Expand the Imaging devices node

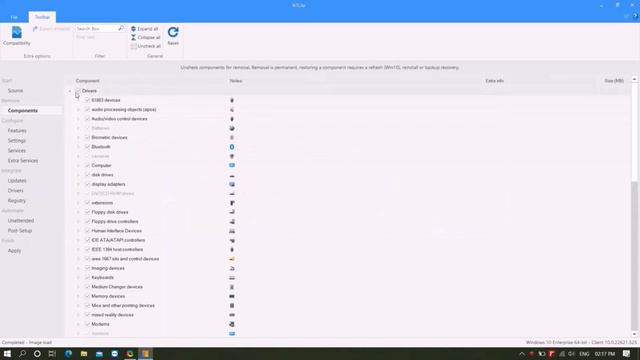click(78, 268)
